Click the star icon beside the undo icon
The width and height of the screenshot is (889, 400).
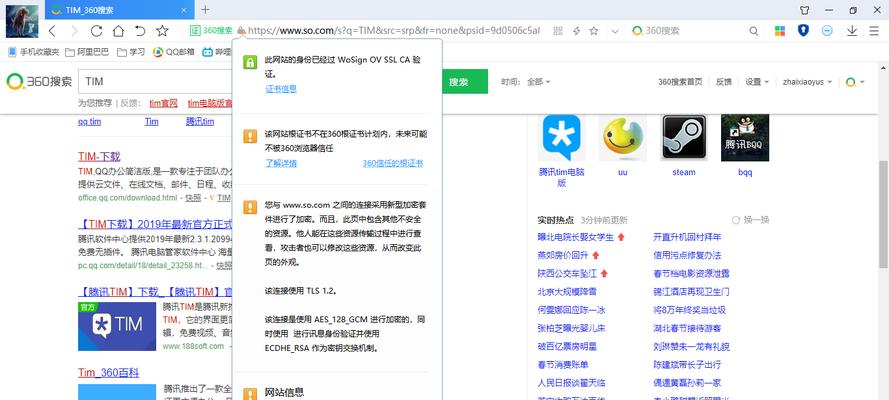point(162,31)
